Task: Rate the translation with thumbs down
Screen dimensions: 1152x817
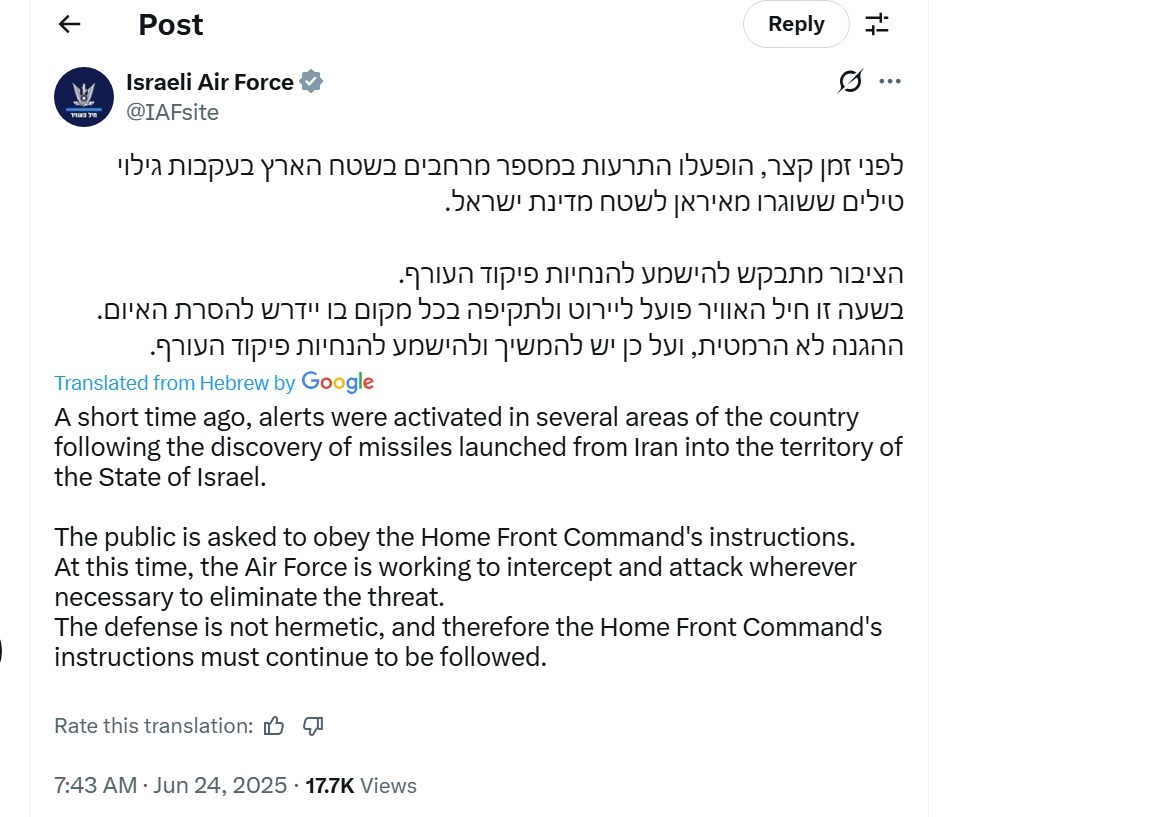Action: 312,726
